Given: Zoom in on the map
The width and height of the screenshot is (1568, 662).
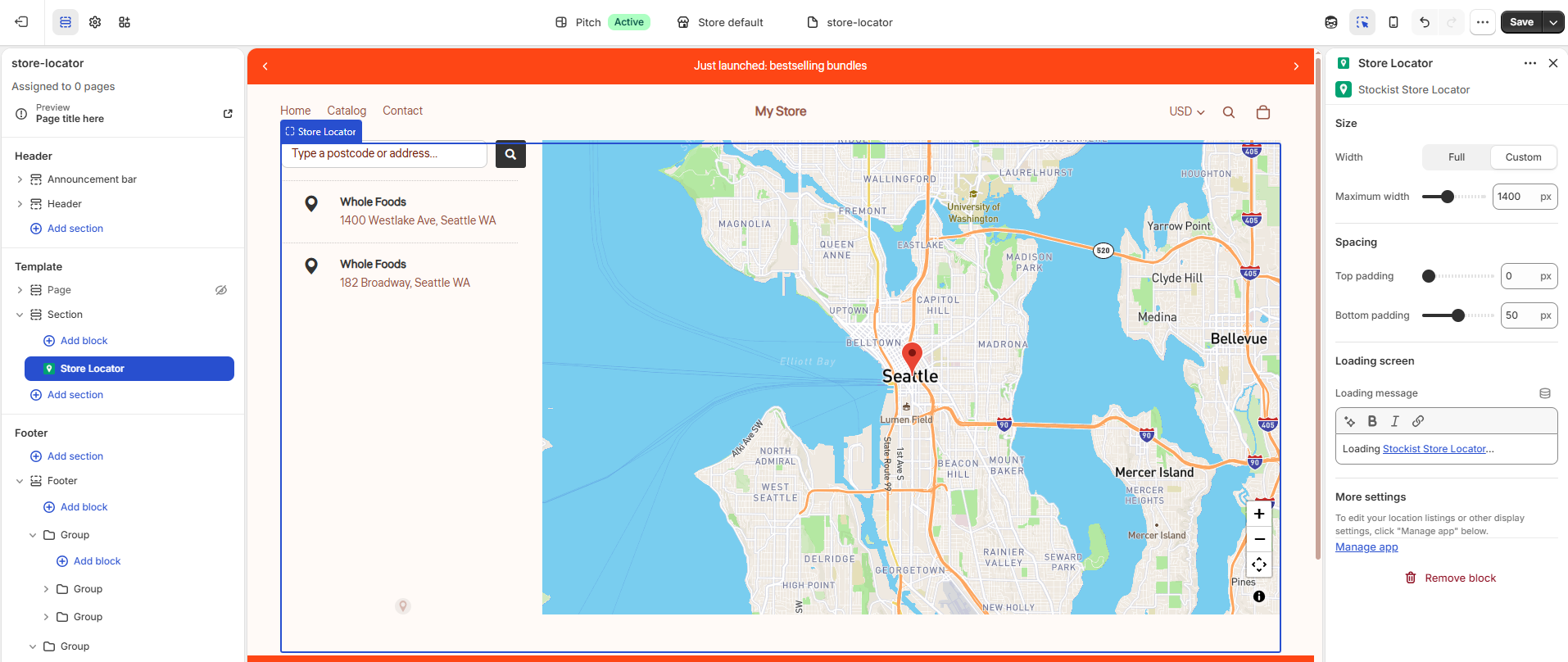Looking at the screenshot, I should (1259, 514).
